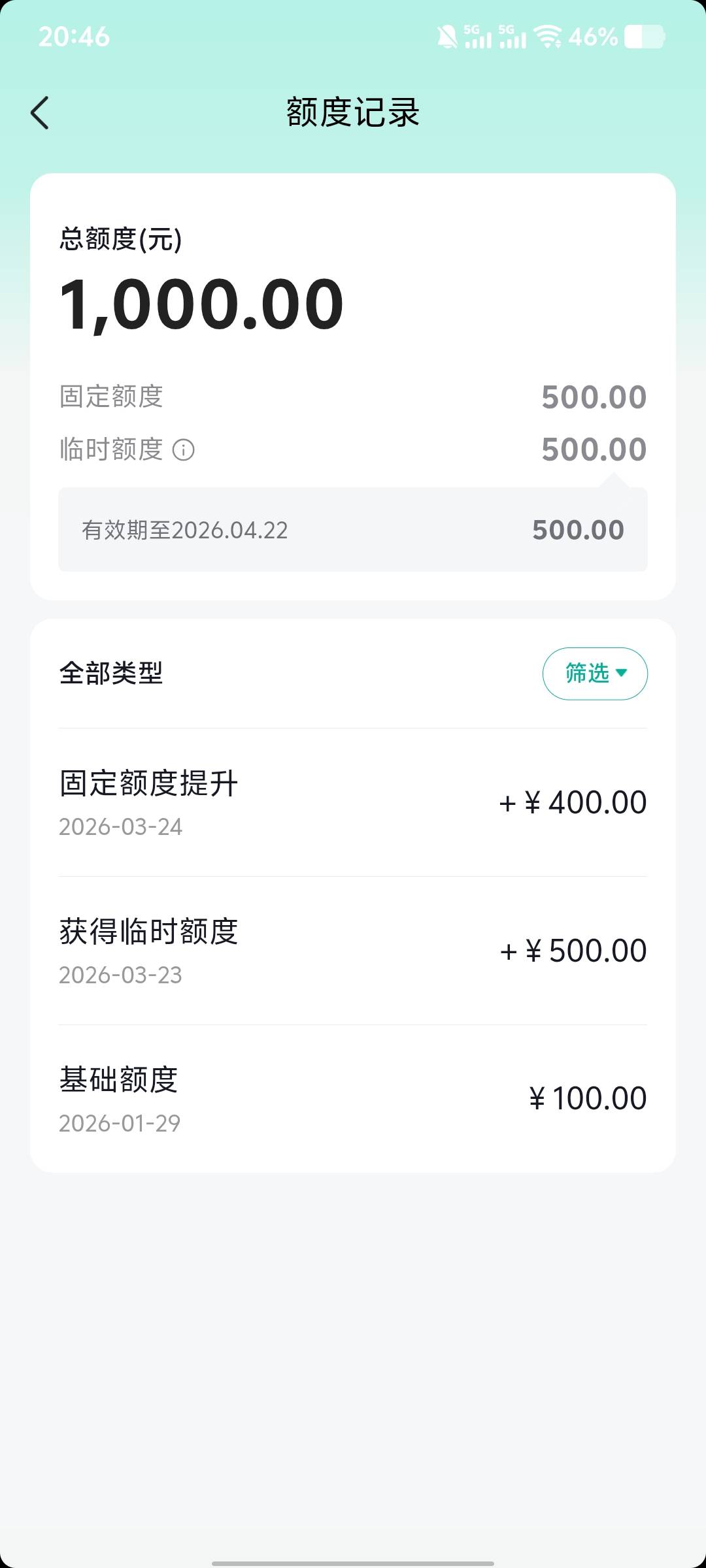
Task: Tap the back arrow icon
Action: click(41, 112)
